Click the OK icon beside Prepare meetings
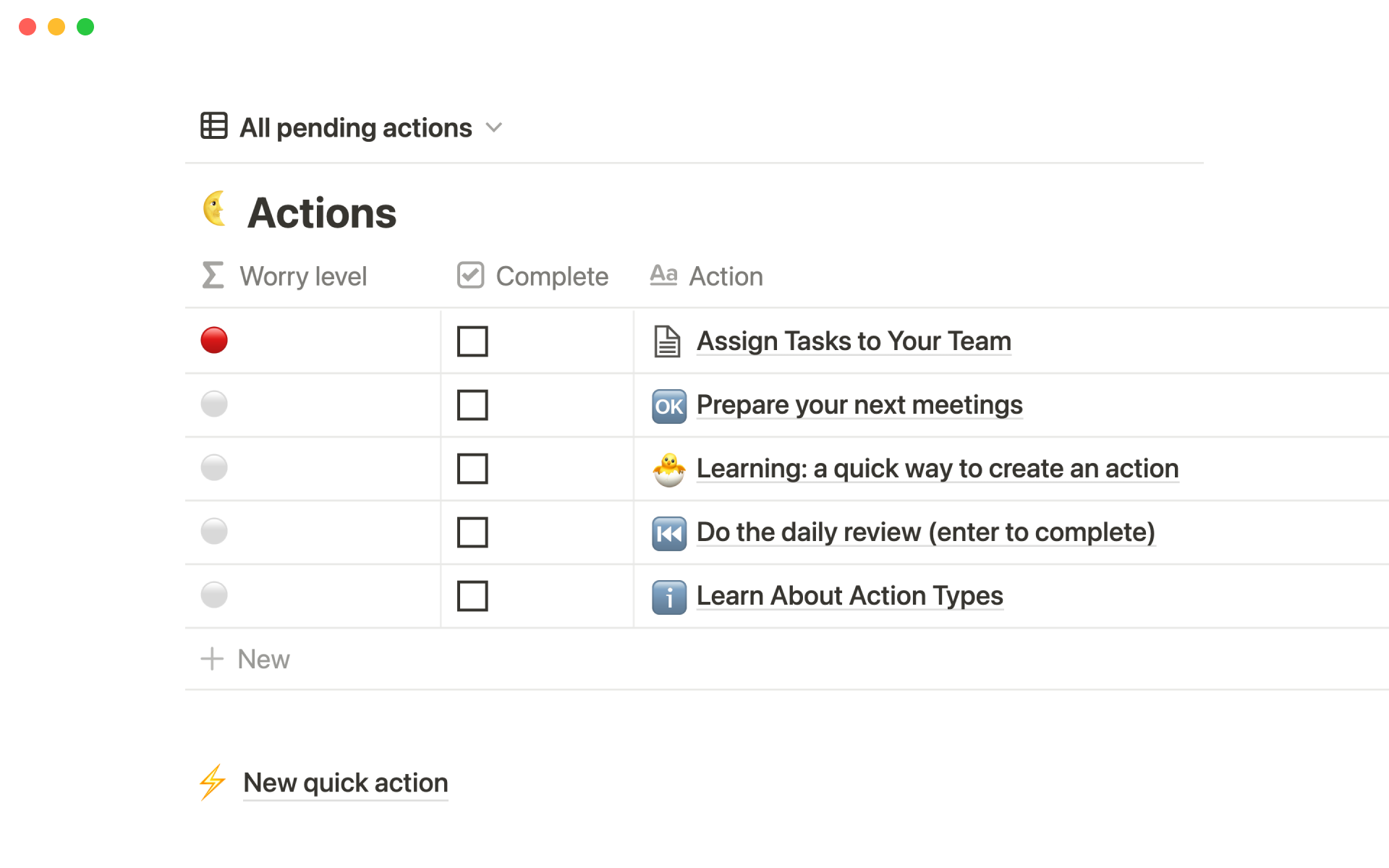The width and height of the screenshot is (1389, 868). 669,406
